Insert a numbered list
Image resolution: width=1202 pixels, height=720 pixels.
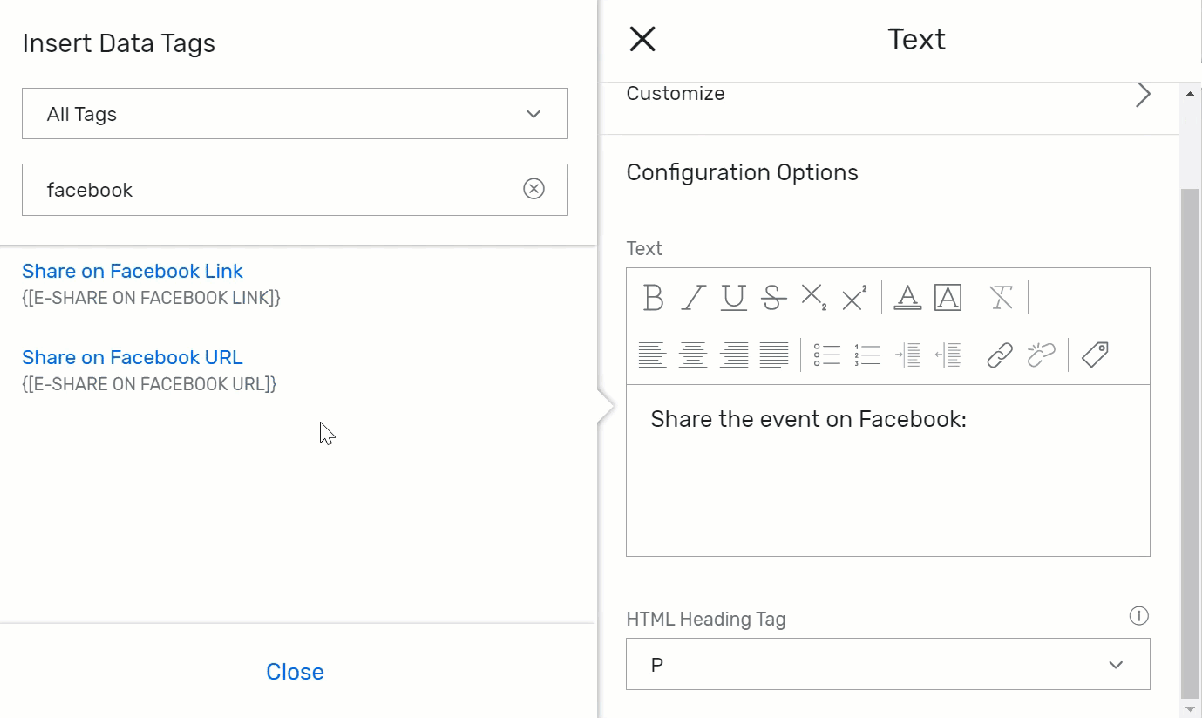point(866,354)
